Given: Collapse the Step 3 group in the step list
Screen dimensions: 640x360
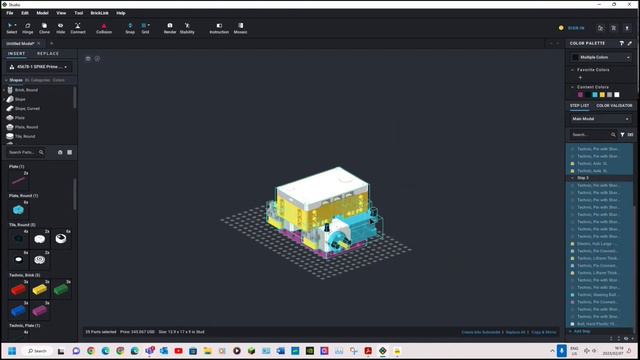Looking at the screenshot, I should [x=572, y=178].
